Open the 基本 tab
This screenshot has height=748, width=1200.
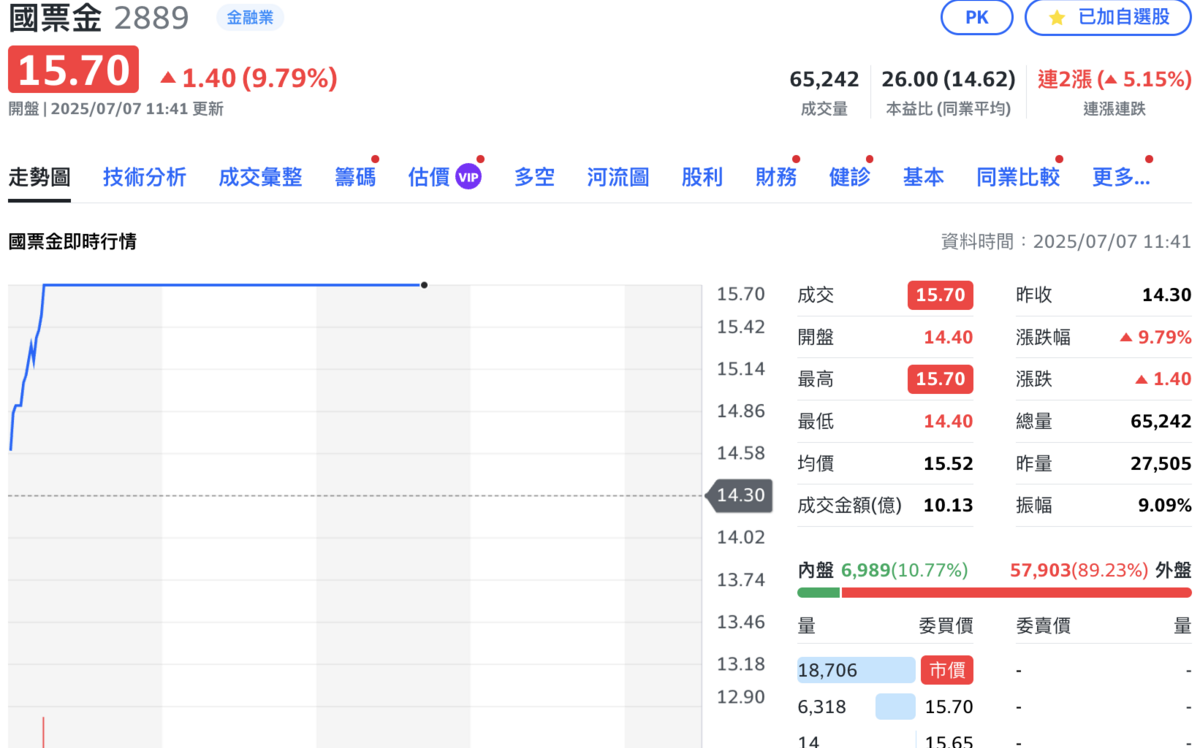tap(923, 177)
